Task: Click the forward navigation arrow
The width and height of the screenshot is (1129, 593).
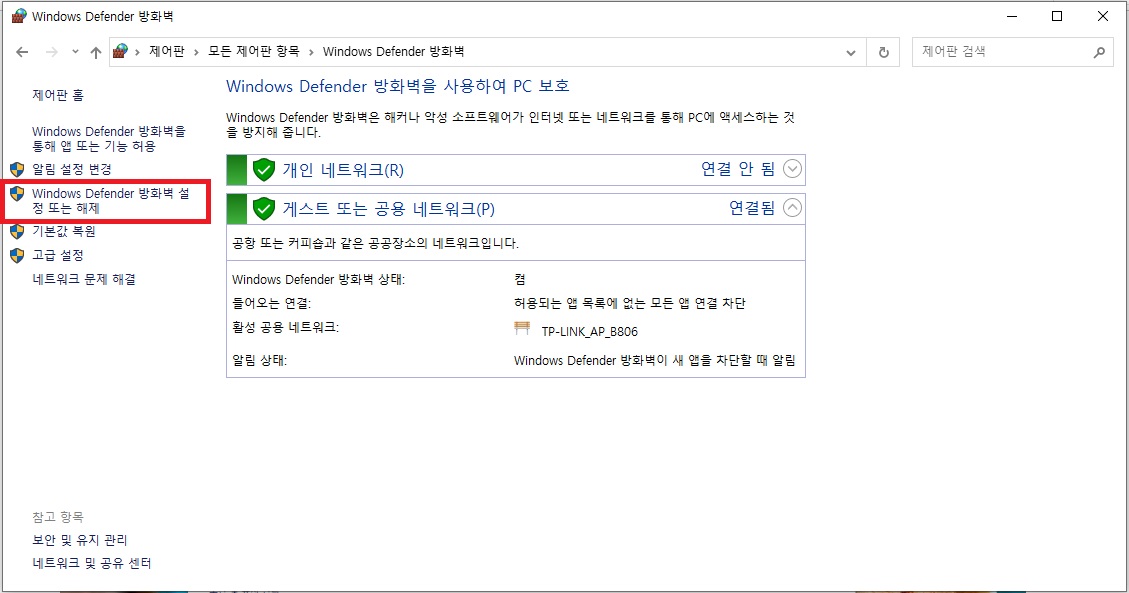Action: [x=52, y=52]
